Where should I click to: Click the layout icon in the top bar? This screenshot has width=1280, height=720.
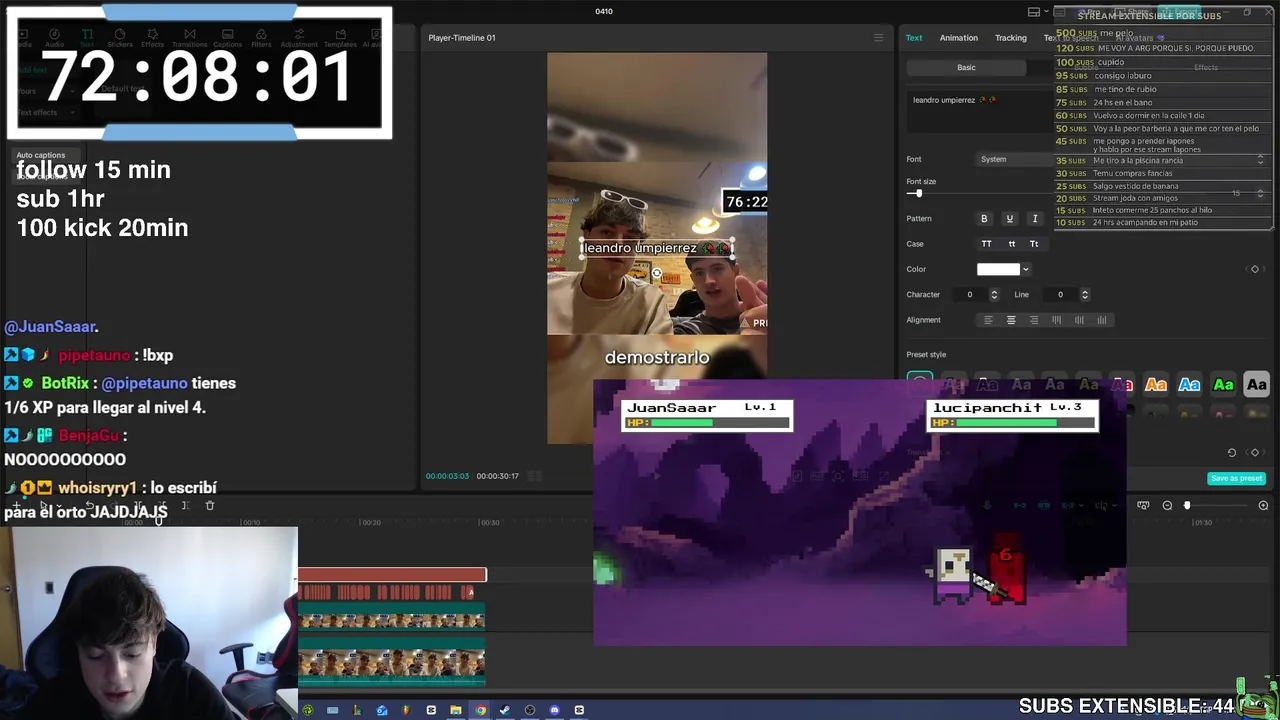click(x=1034, y=12)
